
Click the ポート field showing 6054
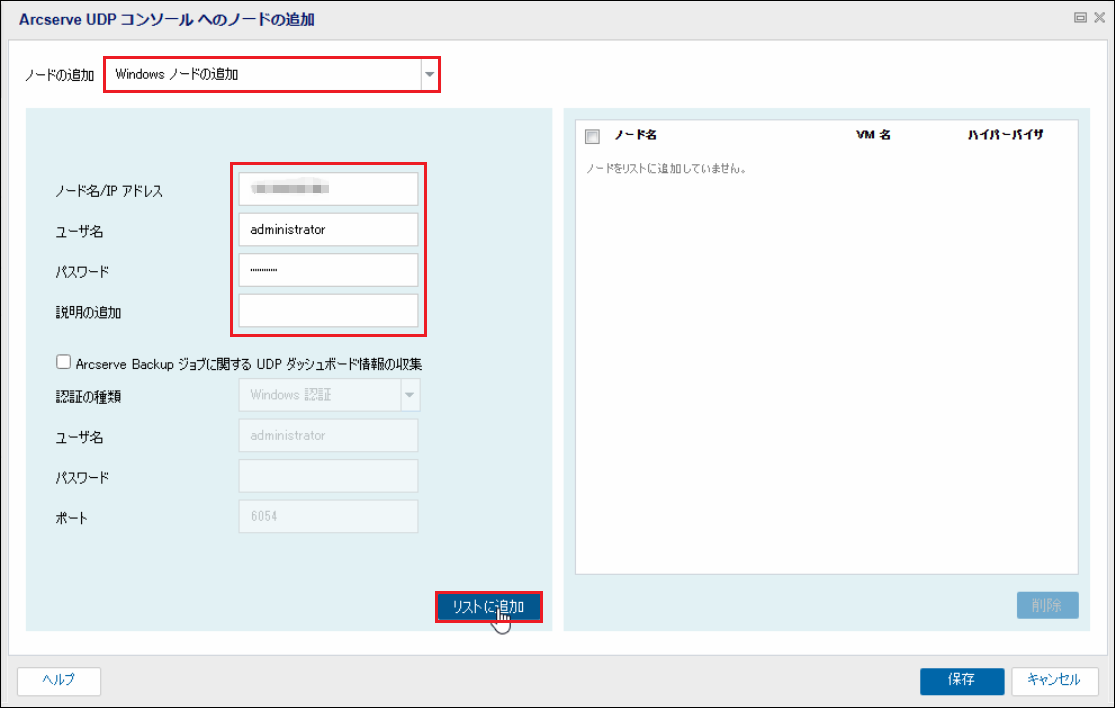(x=328, y=517)
